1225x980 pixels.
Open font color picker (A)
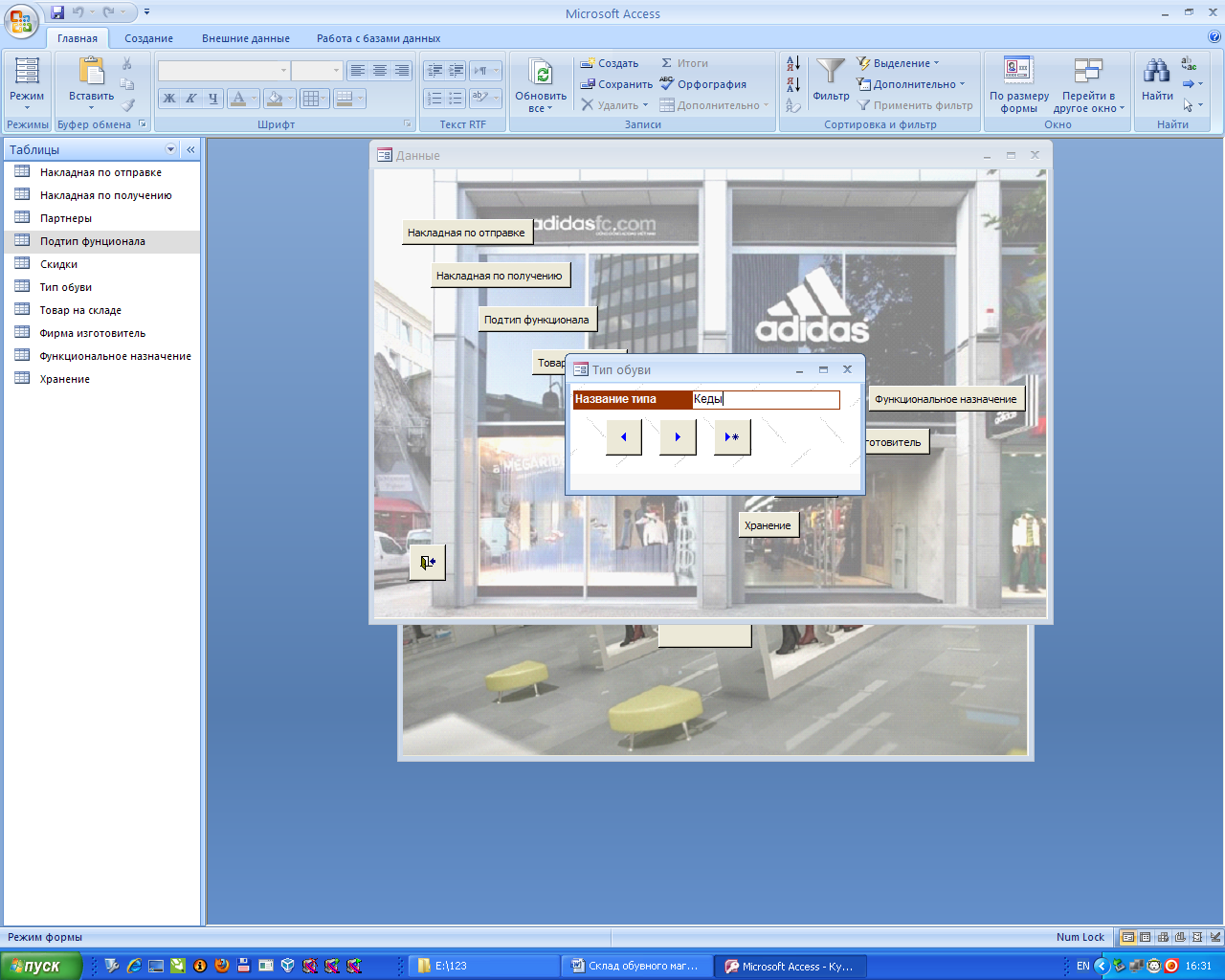click(244, 98)
